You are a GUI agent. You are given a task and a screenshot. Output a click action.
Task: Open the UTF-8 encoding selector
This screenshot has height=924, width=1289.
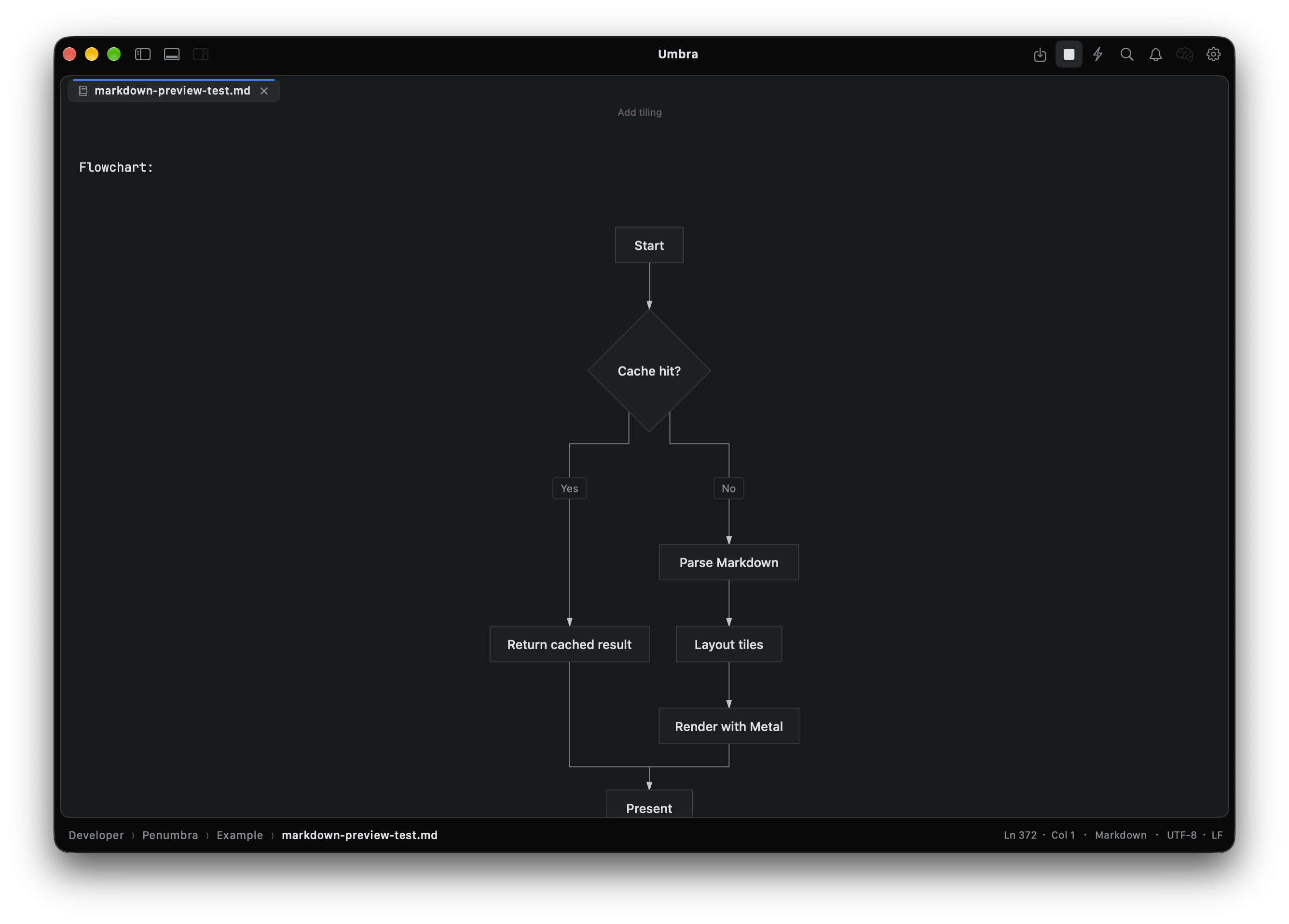(x=1181, y=835)
